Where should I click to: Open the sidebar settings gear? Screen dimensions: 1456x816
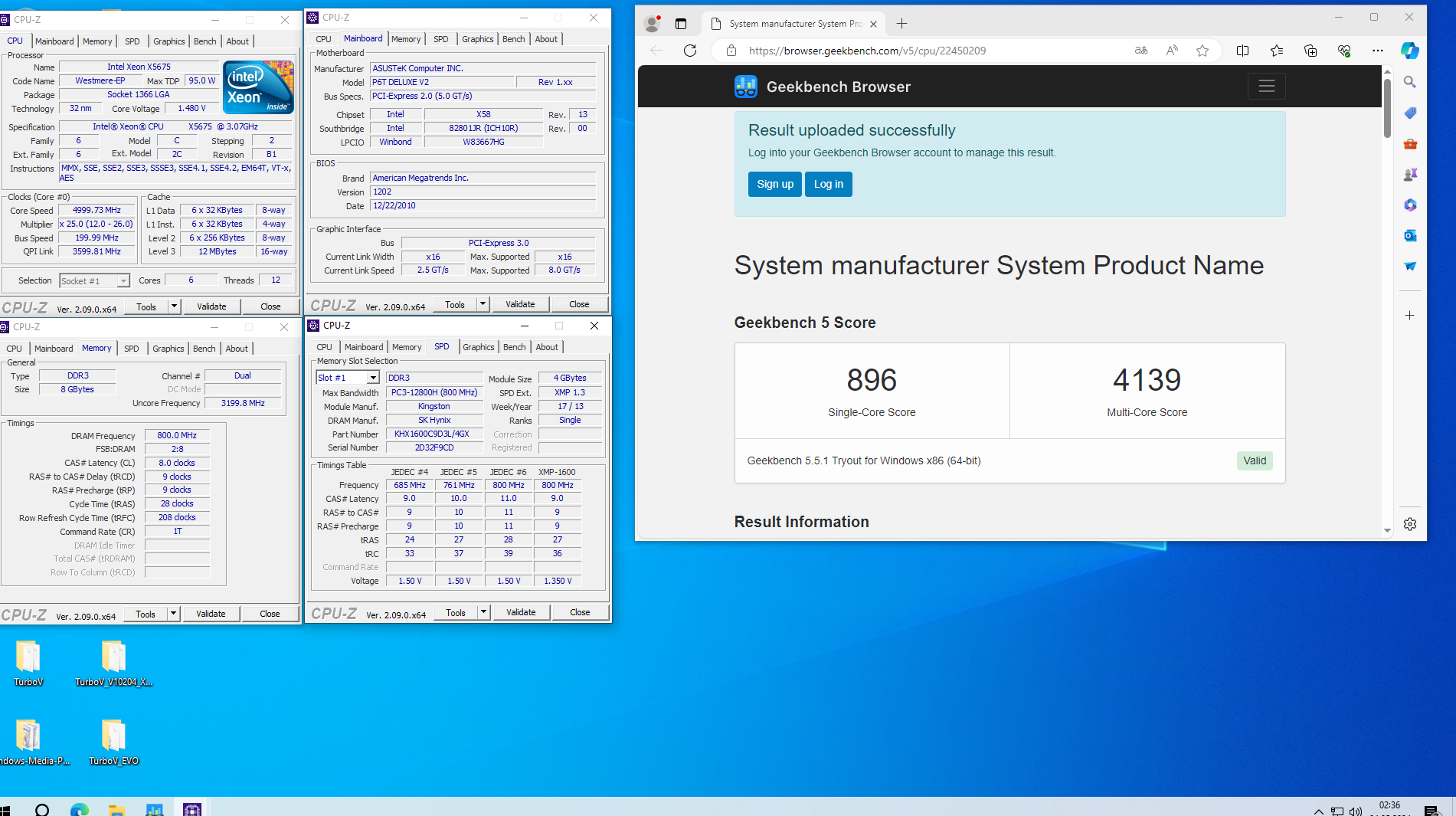[x=1410, y=524]
